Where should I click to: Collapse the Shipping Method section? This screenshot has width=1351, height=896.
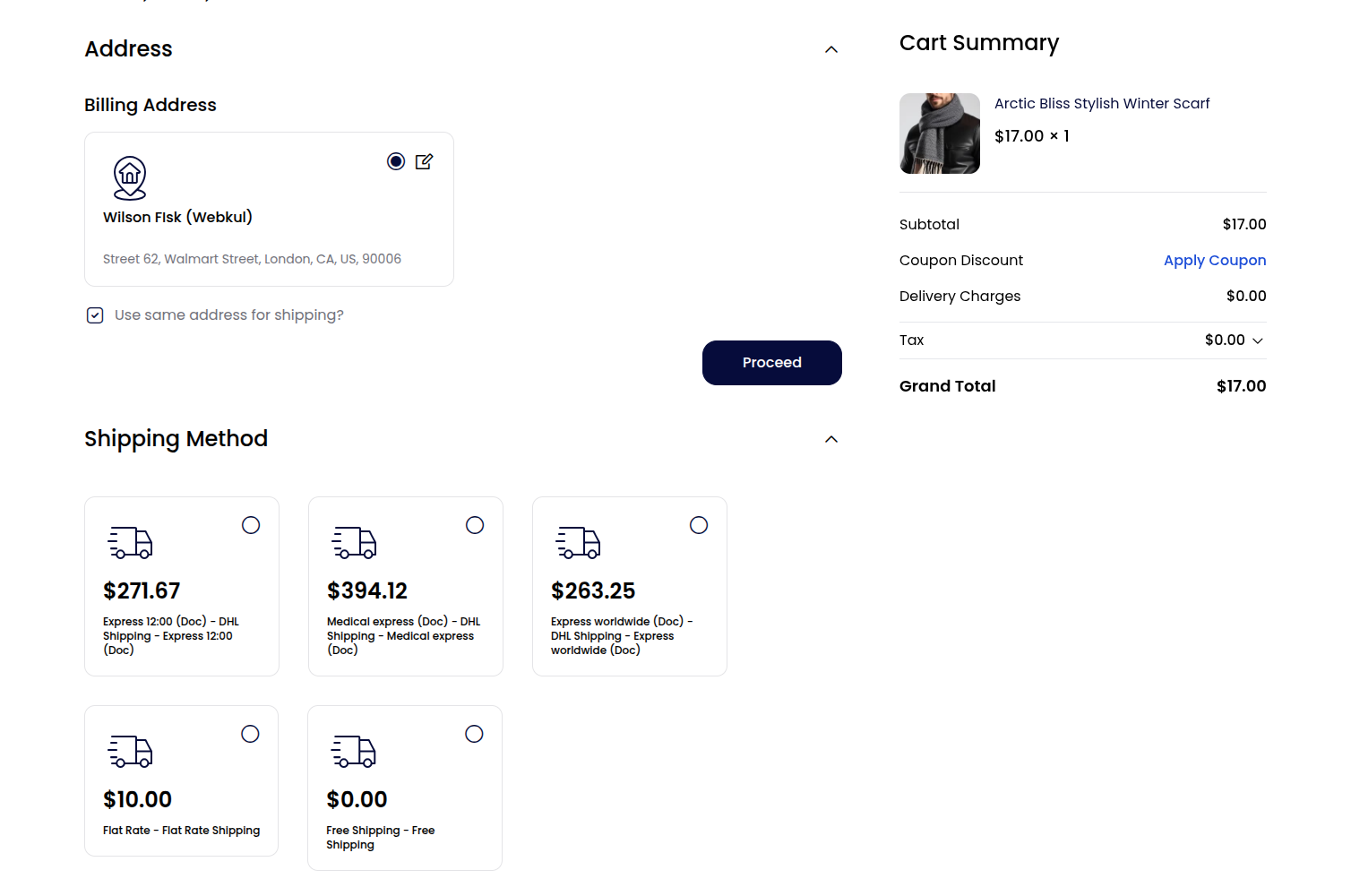830,439
